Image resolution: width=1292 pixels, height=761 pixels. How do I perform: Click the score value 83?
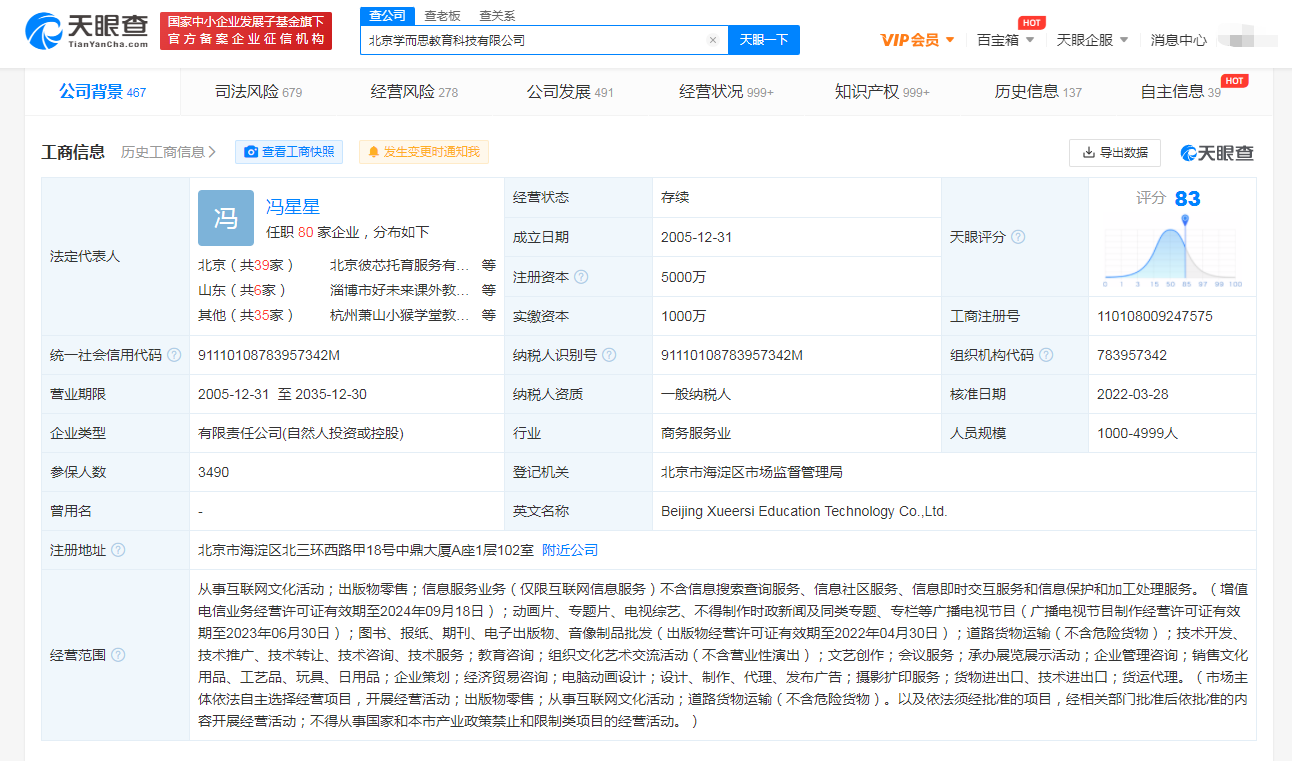pos(1188,198)
